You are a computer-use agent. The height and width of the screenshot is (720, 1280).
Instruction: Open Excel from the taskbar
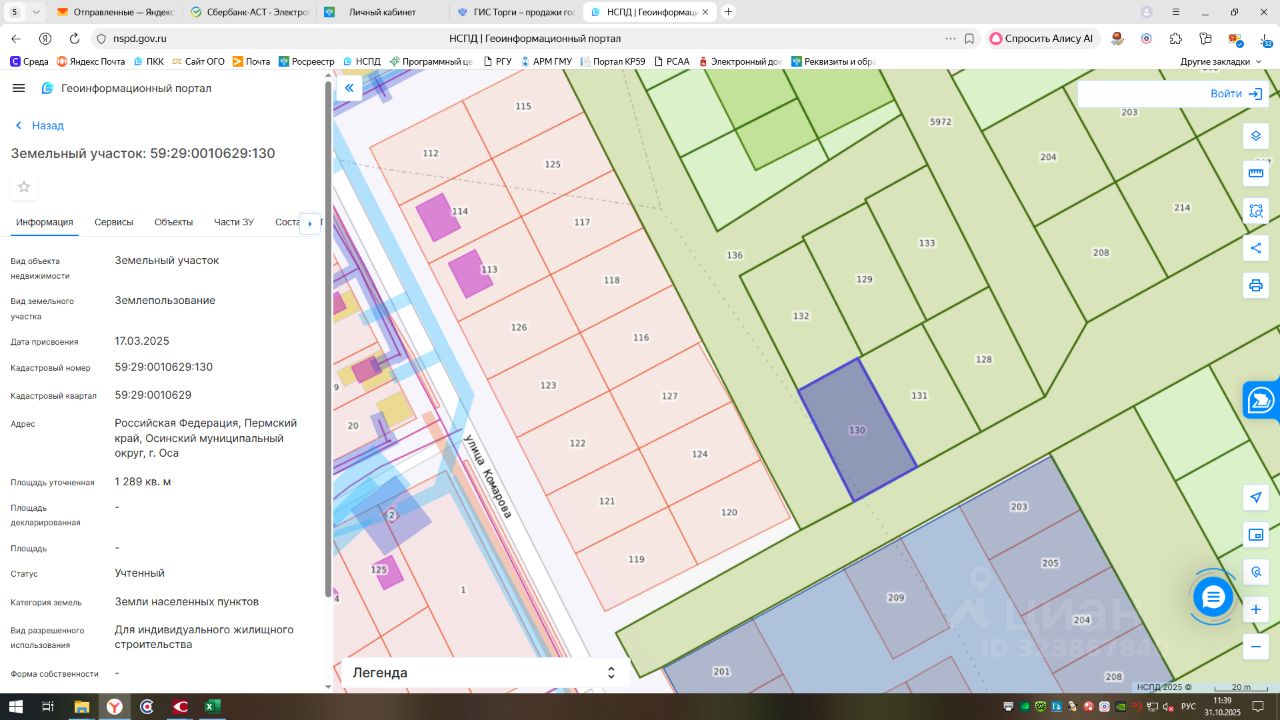(x=212, y=706)
